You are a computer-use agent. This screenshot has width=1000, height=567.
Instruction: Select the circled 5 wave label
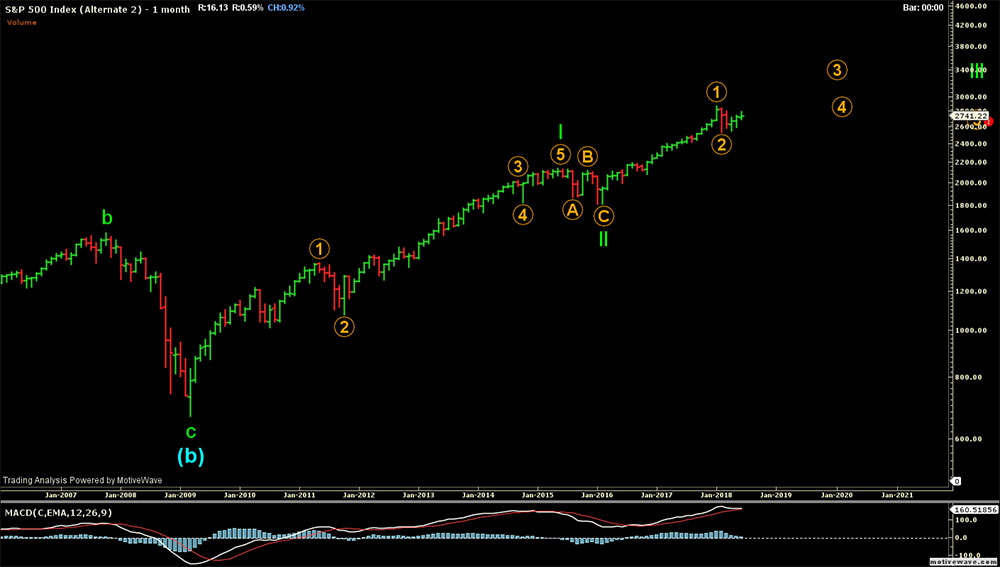tap(561, 155)
